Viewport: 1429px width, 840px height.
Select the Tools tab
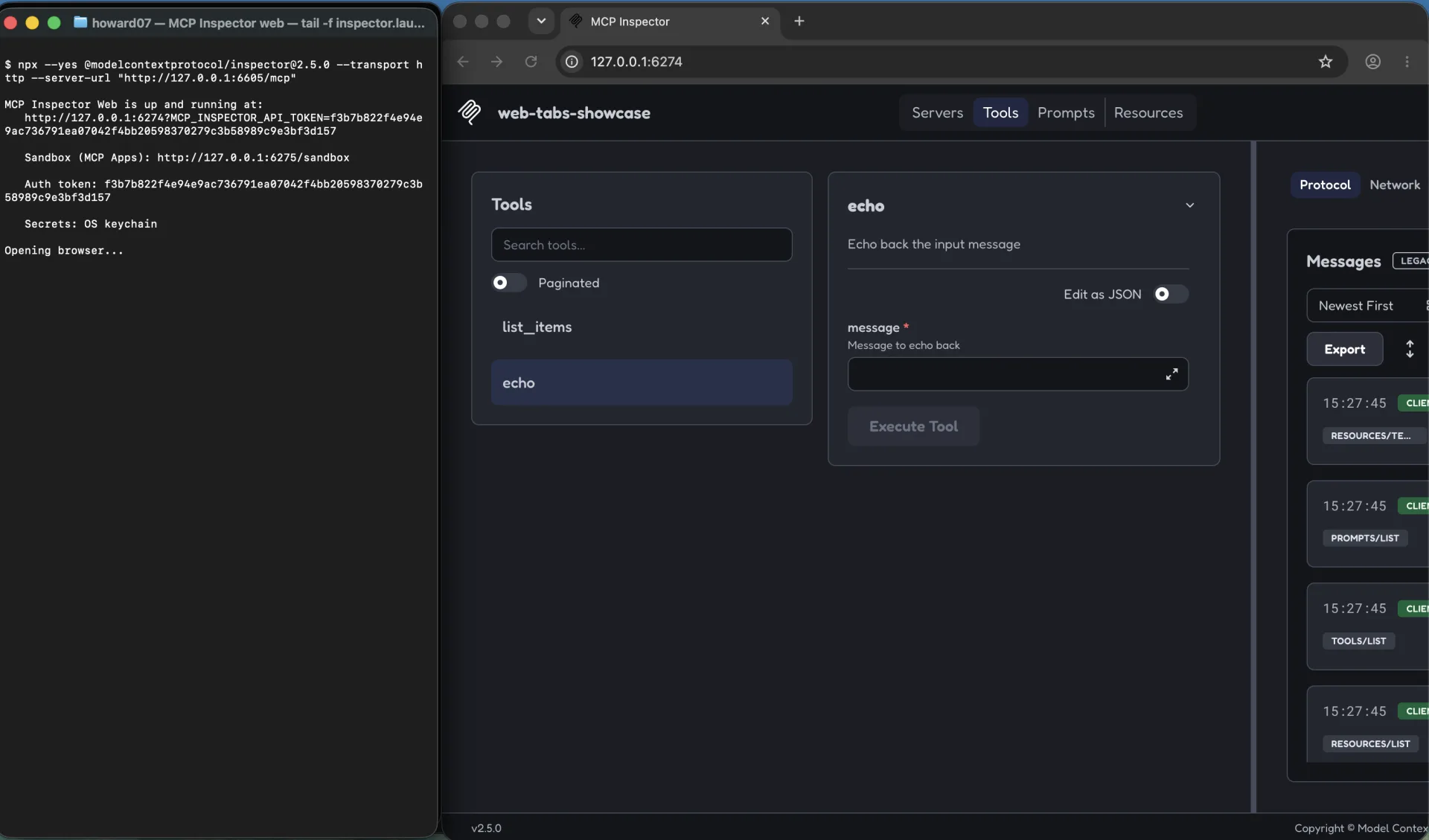pos(1000,112)
